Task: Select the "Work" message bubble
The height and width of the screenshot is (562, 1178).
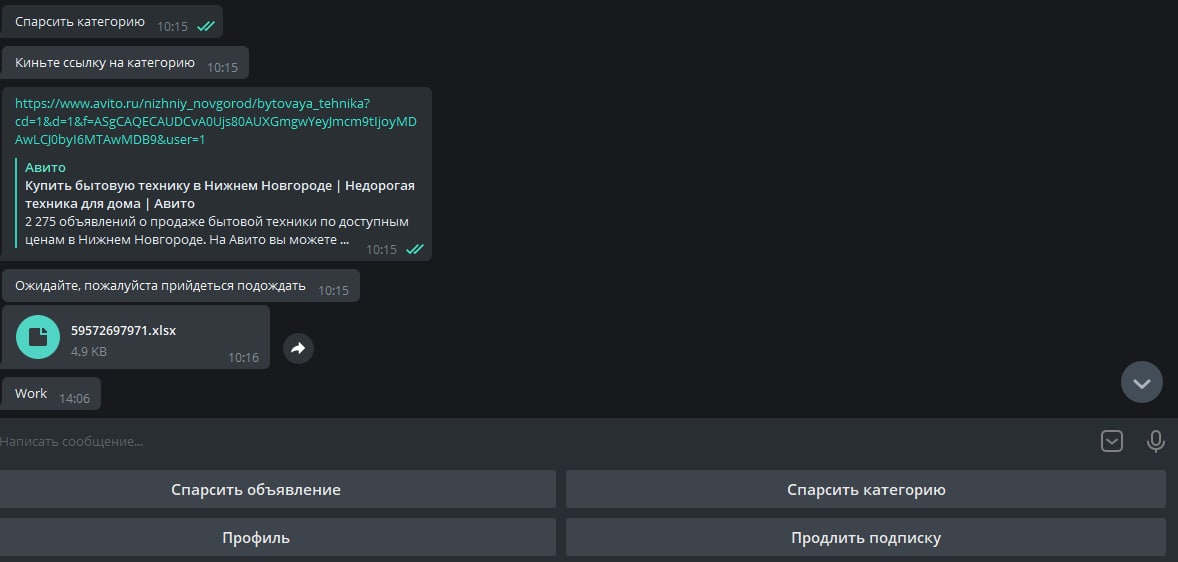Action: click(x=32, y=394)
